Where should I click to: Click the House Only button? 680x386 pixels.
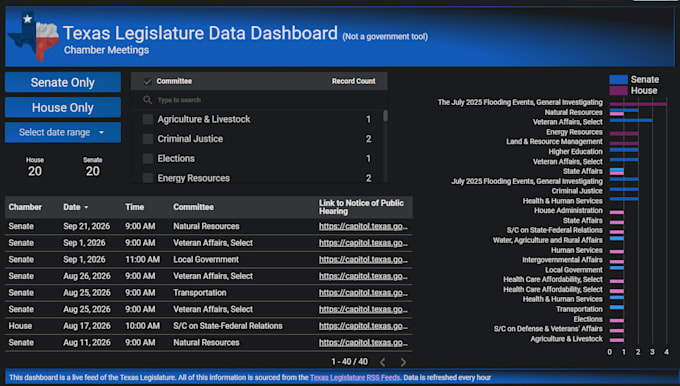tap(63, 108)
